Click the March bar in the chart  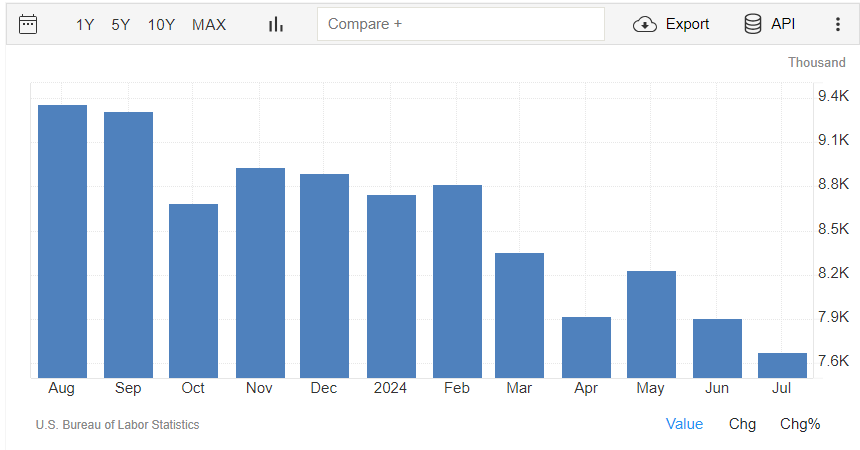coord(519,316)
